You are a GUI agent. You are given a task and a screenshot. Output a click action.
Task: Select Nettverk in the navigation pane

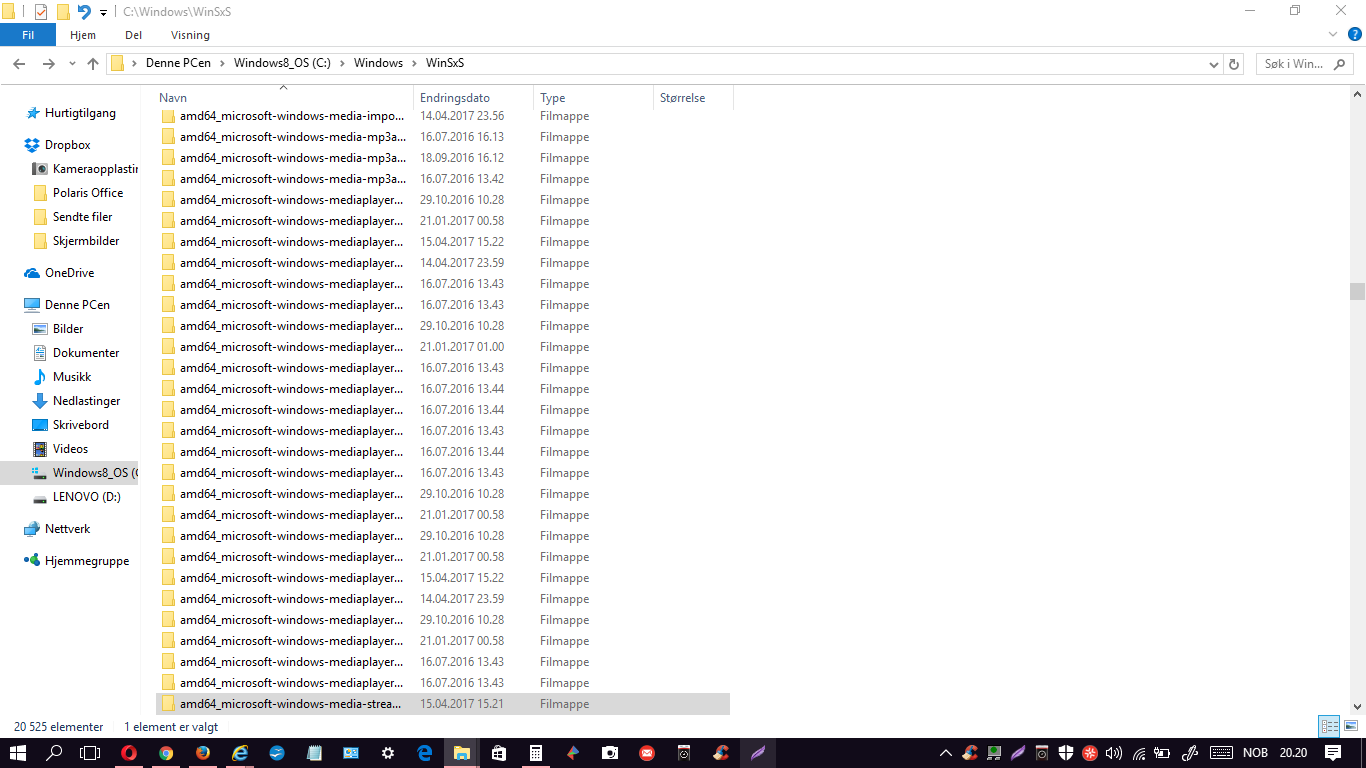pyautogui.click(x=58, y=529)
